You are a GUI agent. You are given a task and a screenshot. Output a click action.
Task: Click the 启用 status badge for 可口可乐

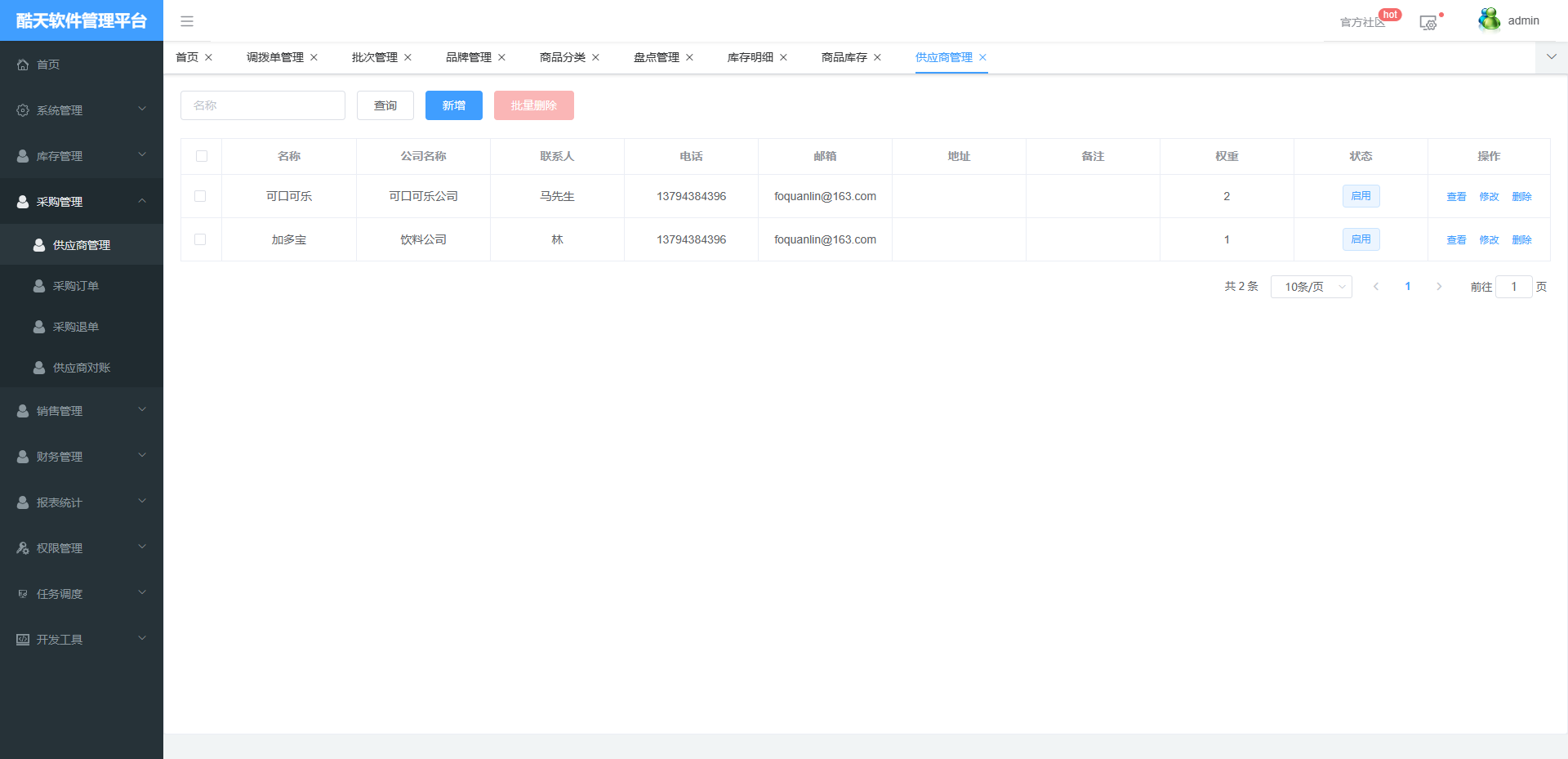(1361, 196)
